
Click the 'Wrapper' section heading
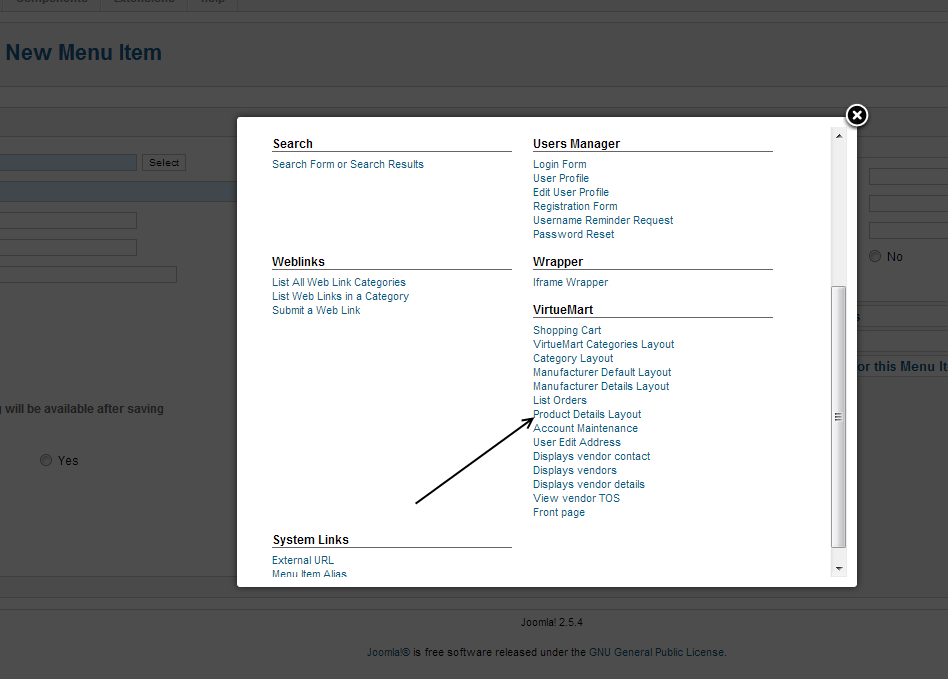[x=557, y=262]
